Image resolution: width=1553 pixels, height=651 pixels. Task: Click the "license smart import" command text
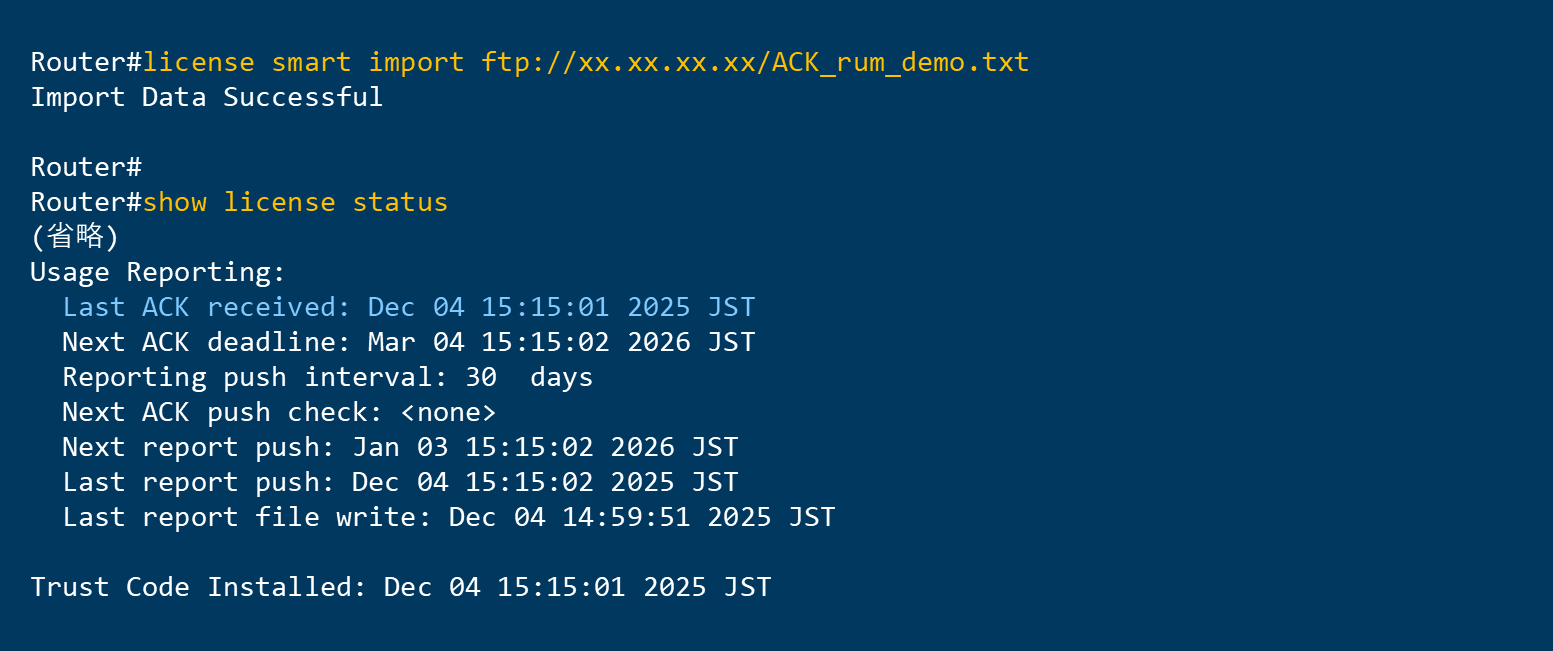point(303,62)
